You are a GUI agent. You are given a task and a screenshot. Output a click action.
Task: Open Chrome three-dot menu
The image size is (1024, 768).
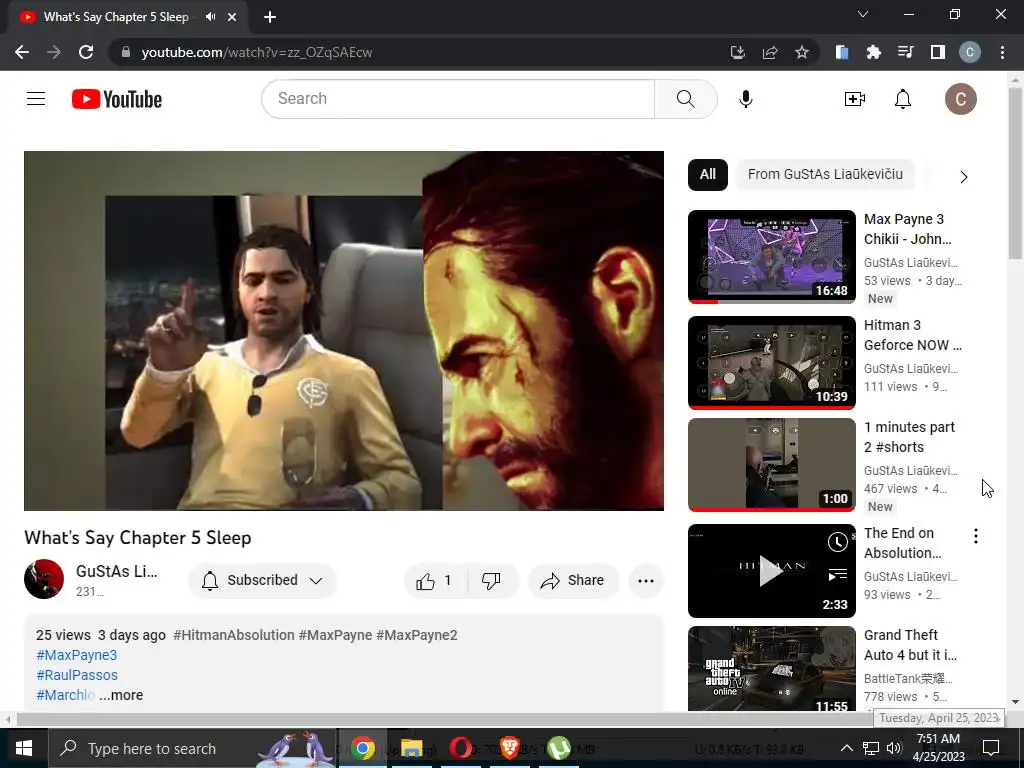coord(1002,52)
